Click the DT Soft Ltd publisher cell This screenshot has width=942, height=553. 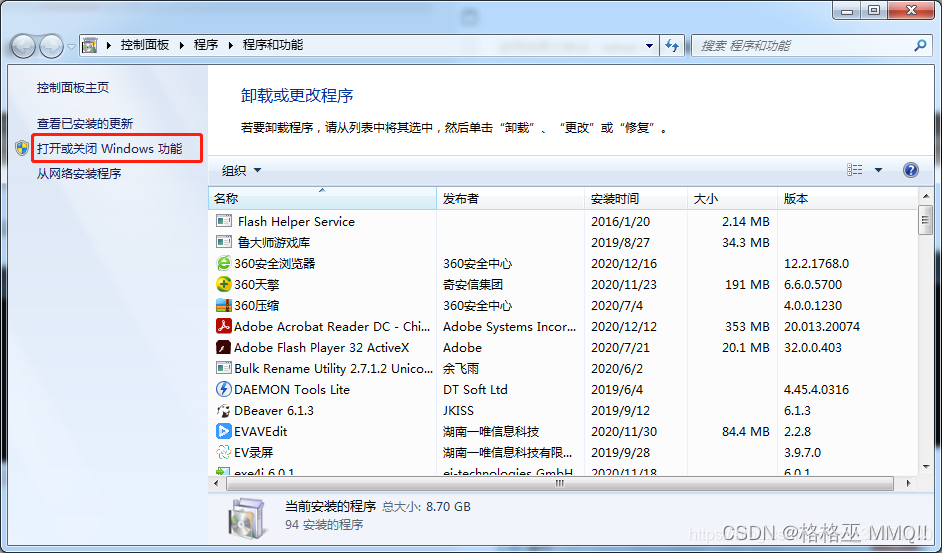[475, 390]
